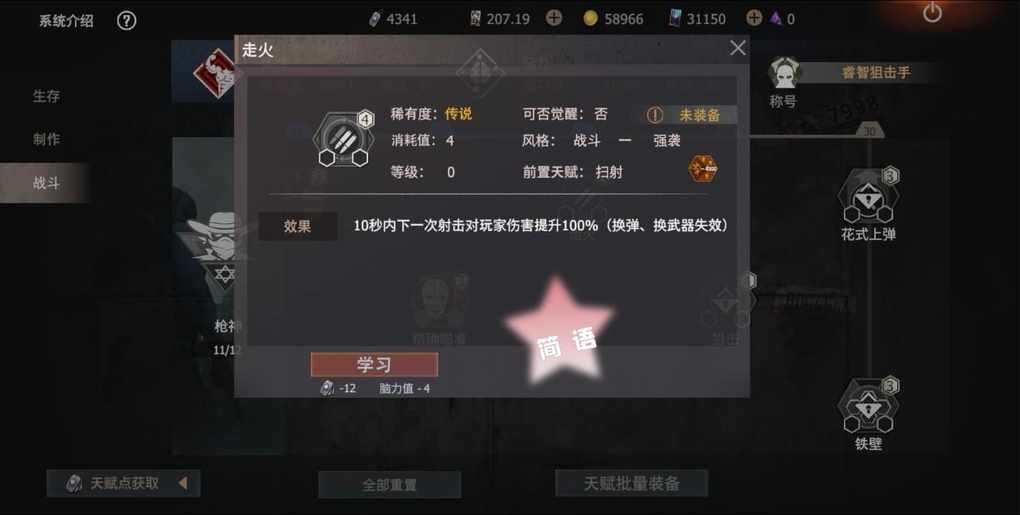Viewport: 1020px width, 515px height.
Task: Click the 天赋批量装备 button
Action: click(632, 483)
